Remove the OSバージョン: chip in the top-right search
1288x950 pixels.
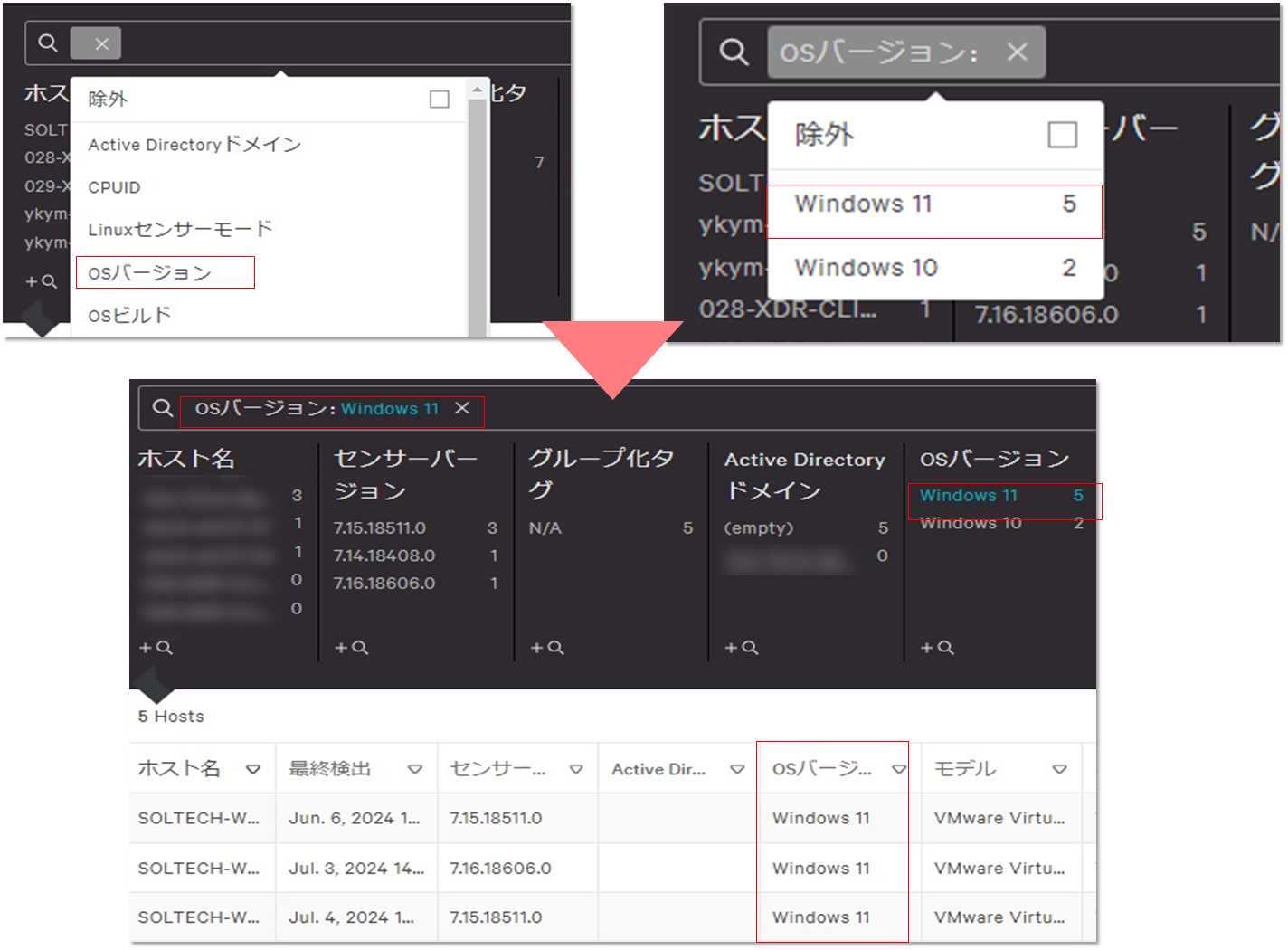click(x=1018, y=52)
